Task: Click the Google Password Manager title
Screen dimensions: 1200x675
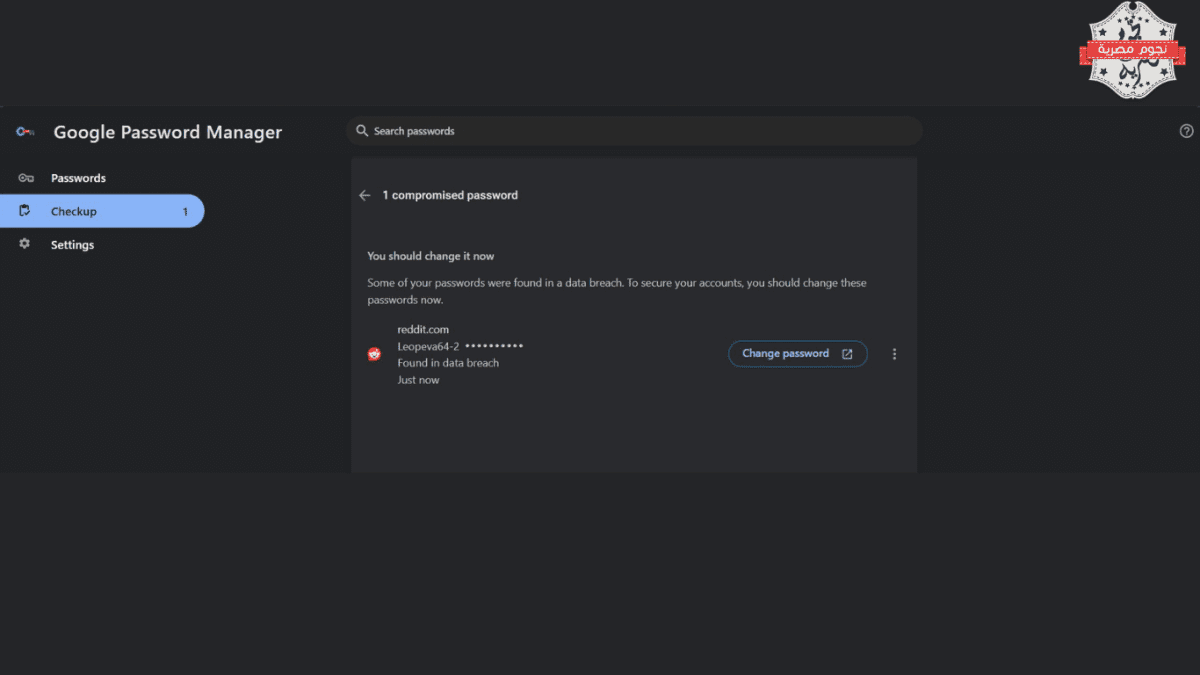Action: 168,132
